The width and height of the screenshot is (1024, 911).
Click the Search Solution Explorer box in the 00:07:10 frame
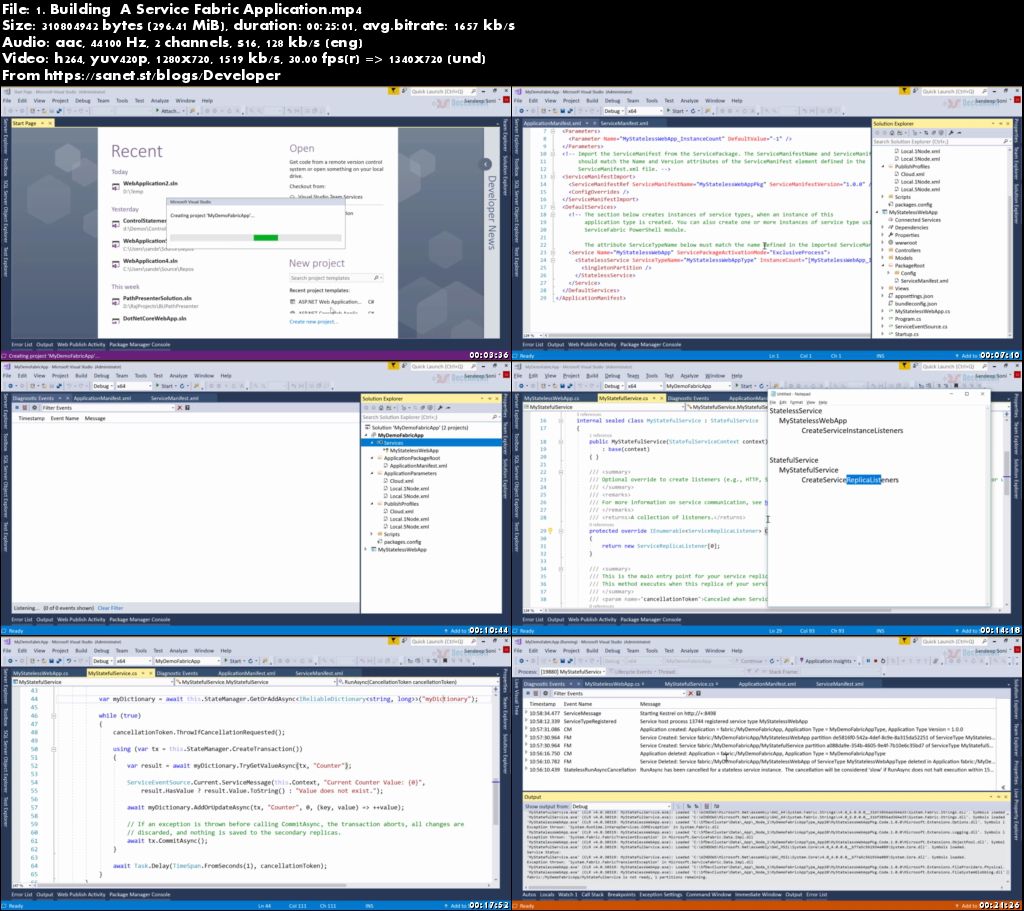point(940,141)
